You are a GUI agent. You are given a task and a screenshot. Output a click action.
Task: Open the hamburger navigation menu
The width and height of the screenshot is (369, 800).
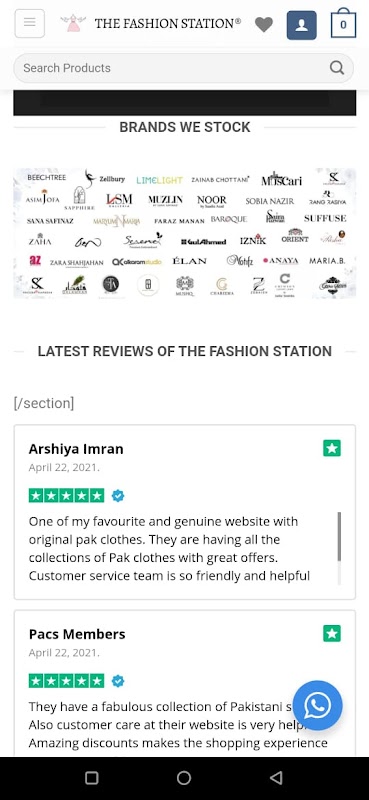30,23
